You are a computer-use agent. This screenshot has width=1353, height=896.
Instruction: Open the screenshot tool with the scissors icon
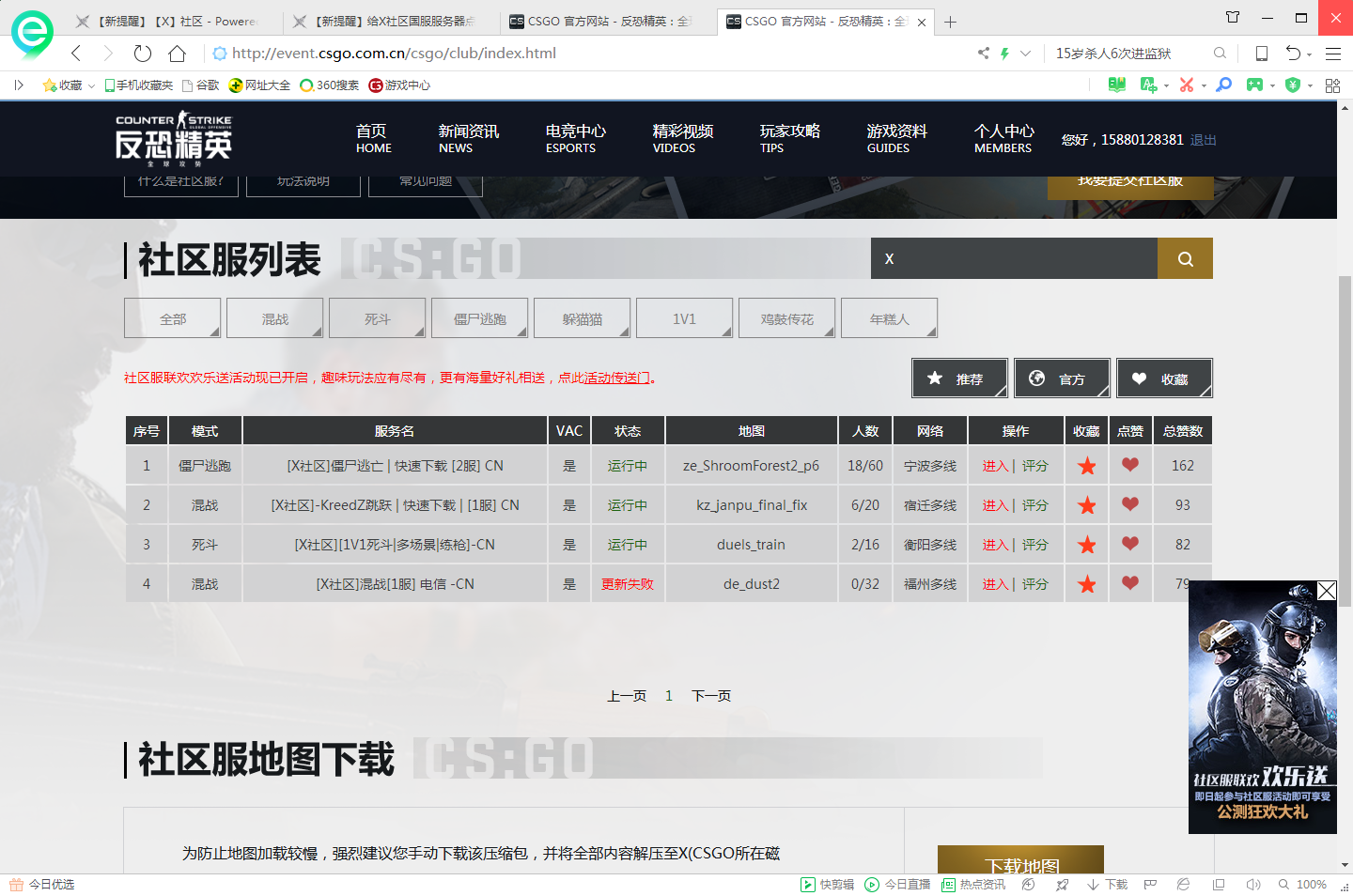1187,85
